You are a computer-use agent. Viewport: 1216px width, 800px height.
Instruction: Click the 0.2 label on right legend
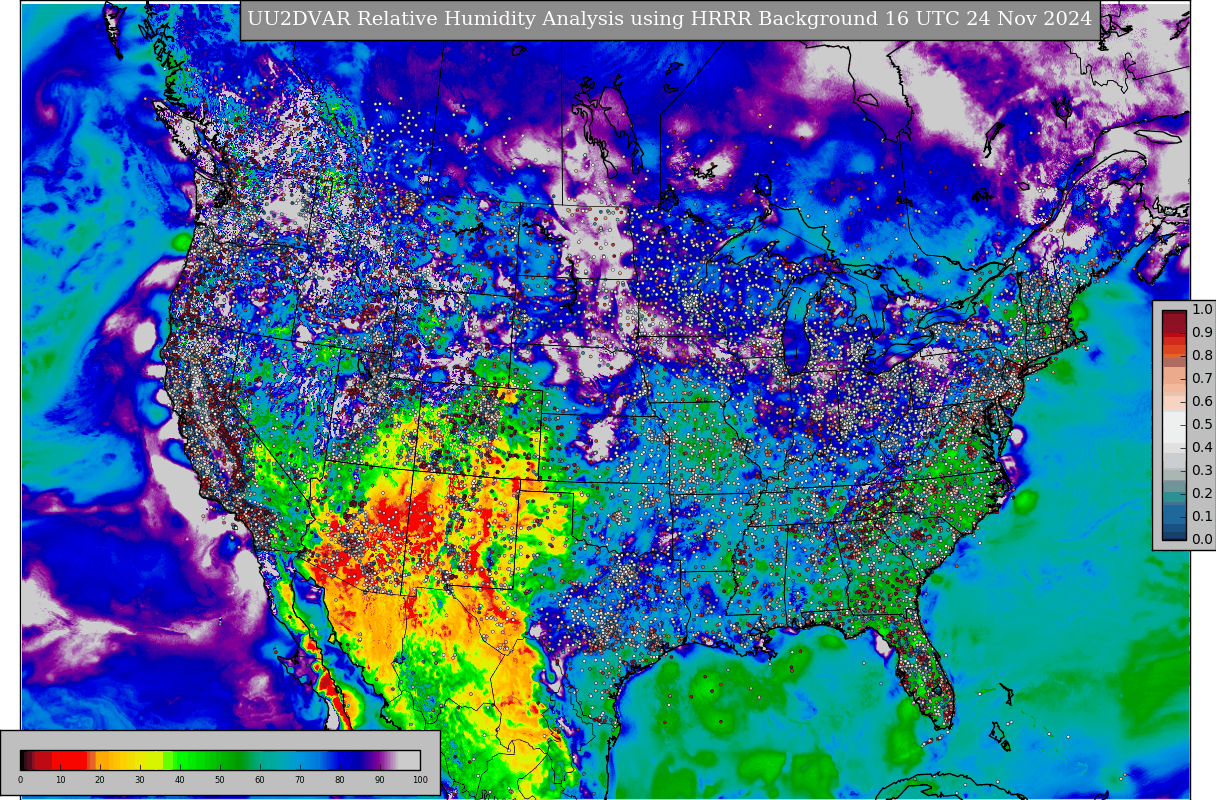coord(1202,493)
